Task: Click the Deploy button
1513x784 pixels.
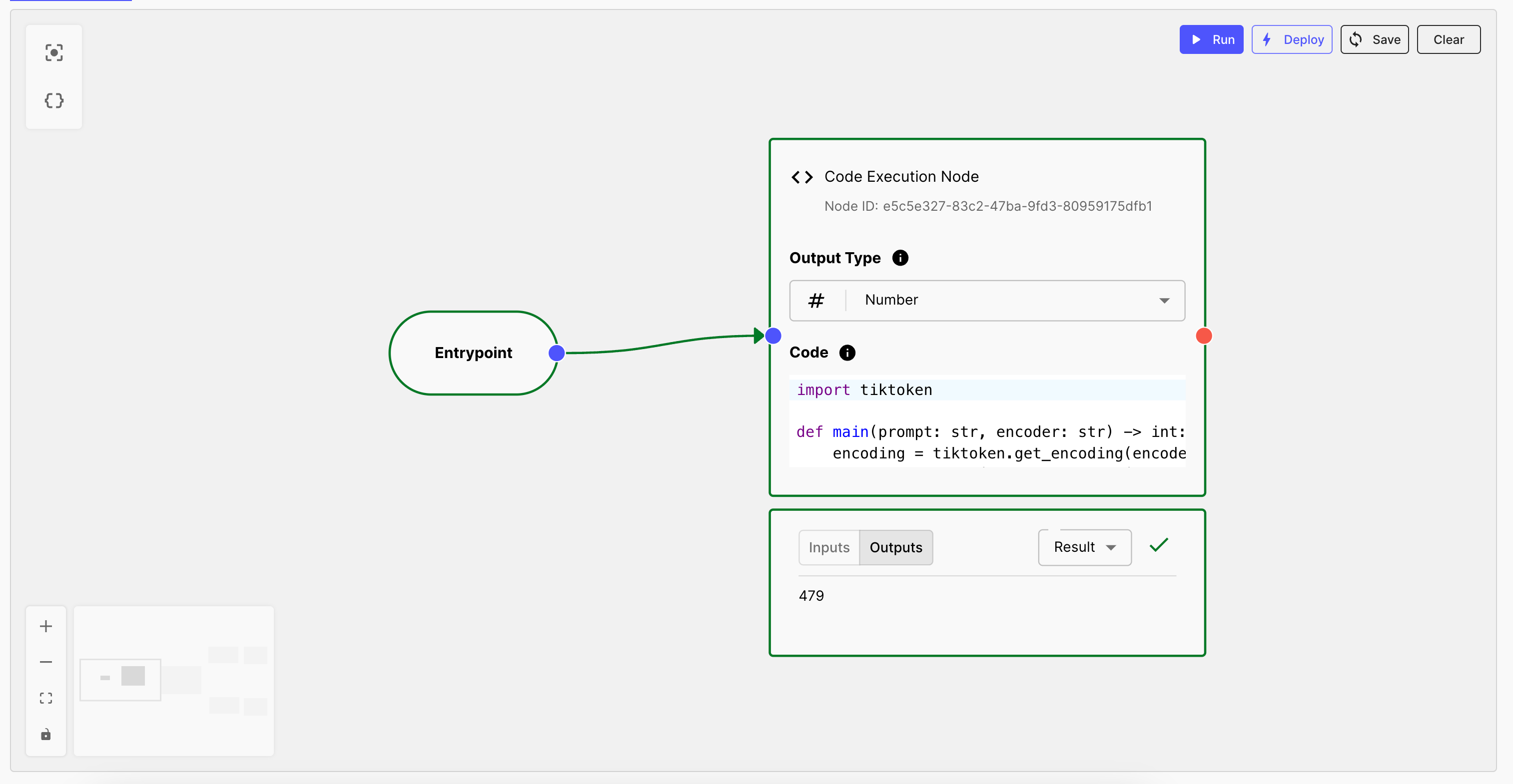Action: [x=1292, y=39]
